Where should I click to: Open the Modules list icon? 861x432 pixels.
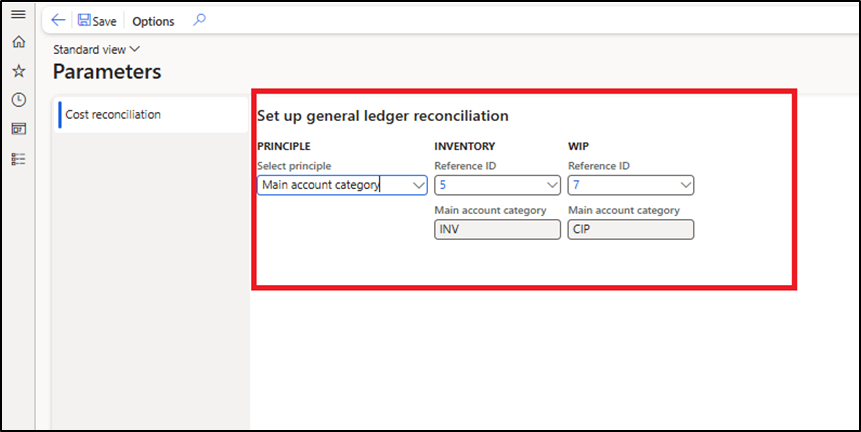18,158
